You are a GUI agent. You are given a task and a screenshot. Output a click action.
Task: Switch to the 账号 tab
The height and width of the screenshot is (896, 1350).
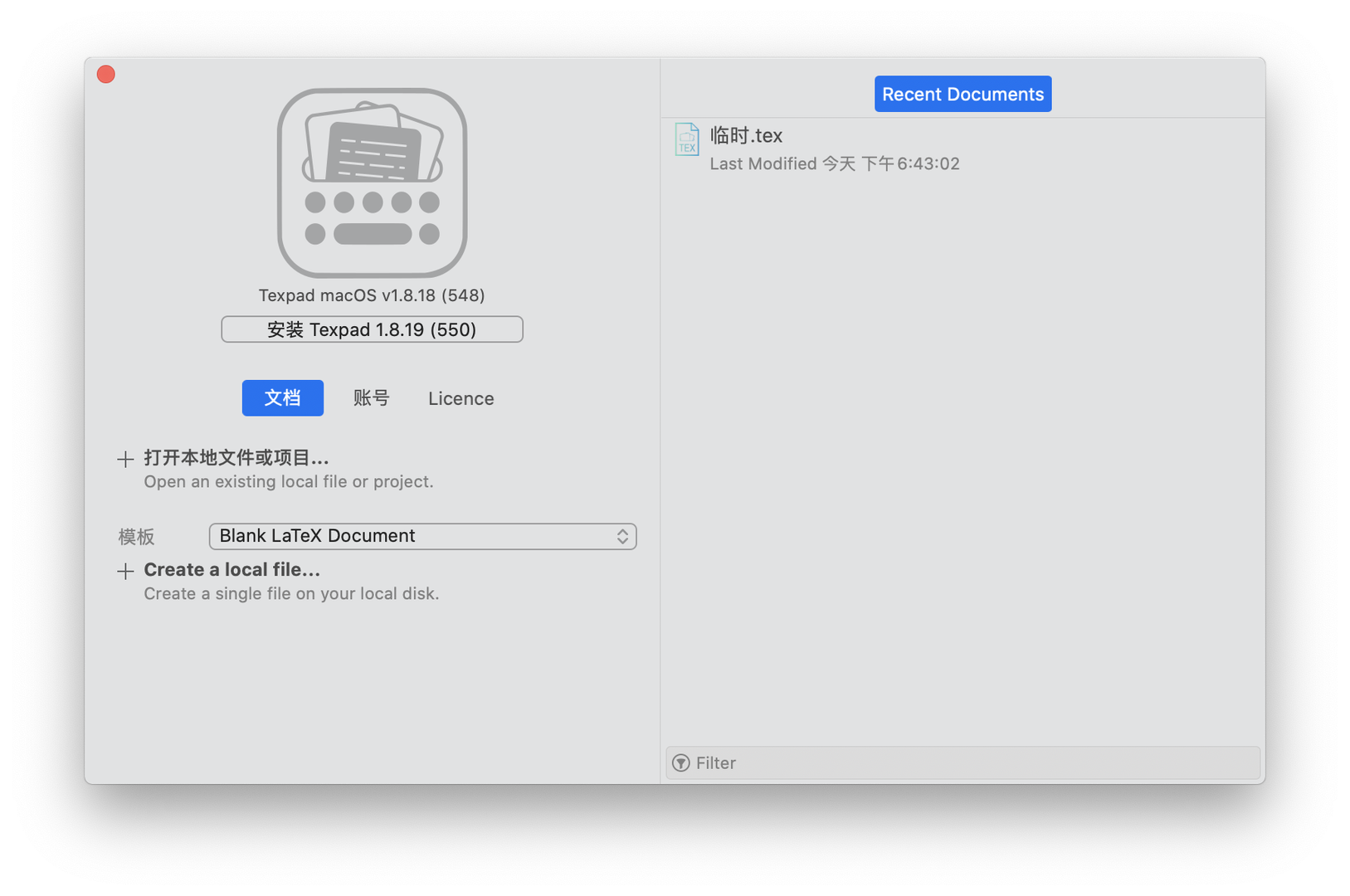(x=372, y=398)
